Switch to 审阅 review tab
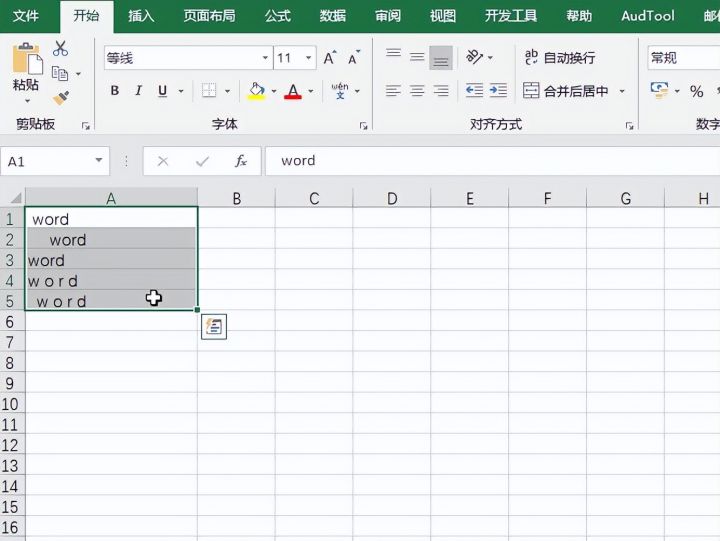The width and height of the screenshot is (720, 541). (388, 16)
